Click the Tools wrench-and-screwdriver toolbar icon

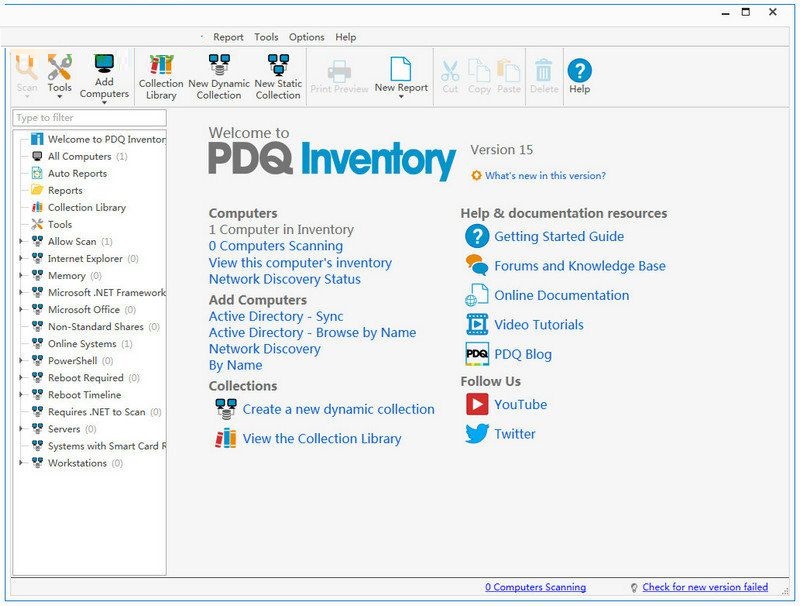[x=60, y=67]
